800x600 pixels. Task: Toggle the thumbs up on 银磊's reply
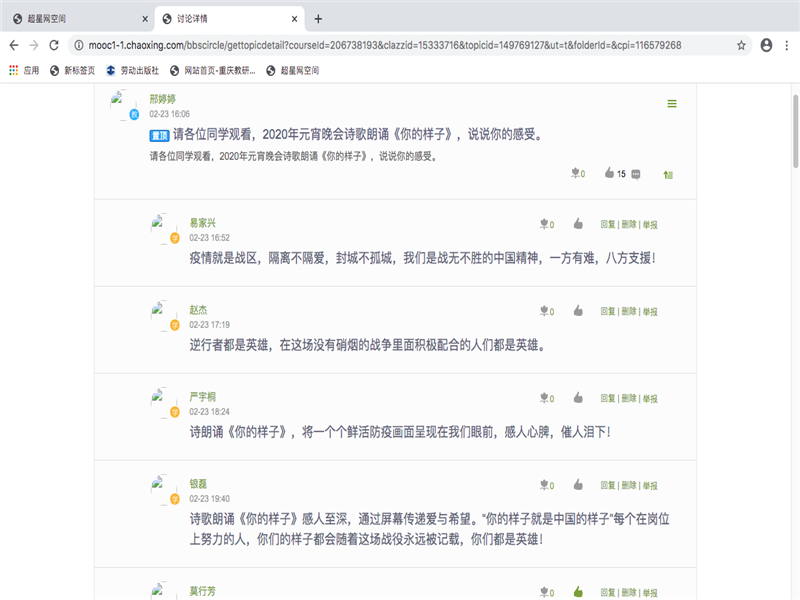point(578,485)
